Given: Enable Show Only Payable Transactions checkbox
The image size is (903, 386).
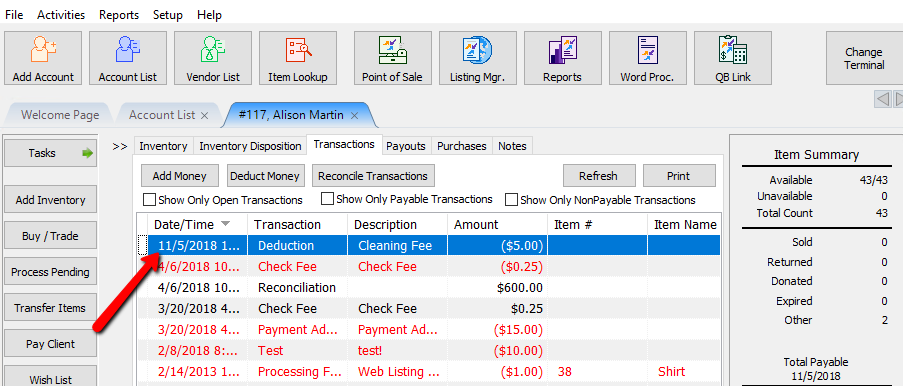Looking at the screenshot, I should coord(327,199).
